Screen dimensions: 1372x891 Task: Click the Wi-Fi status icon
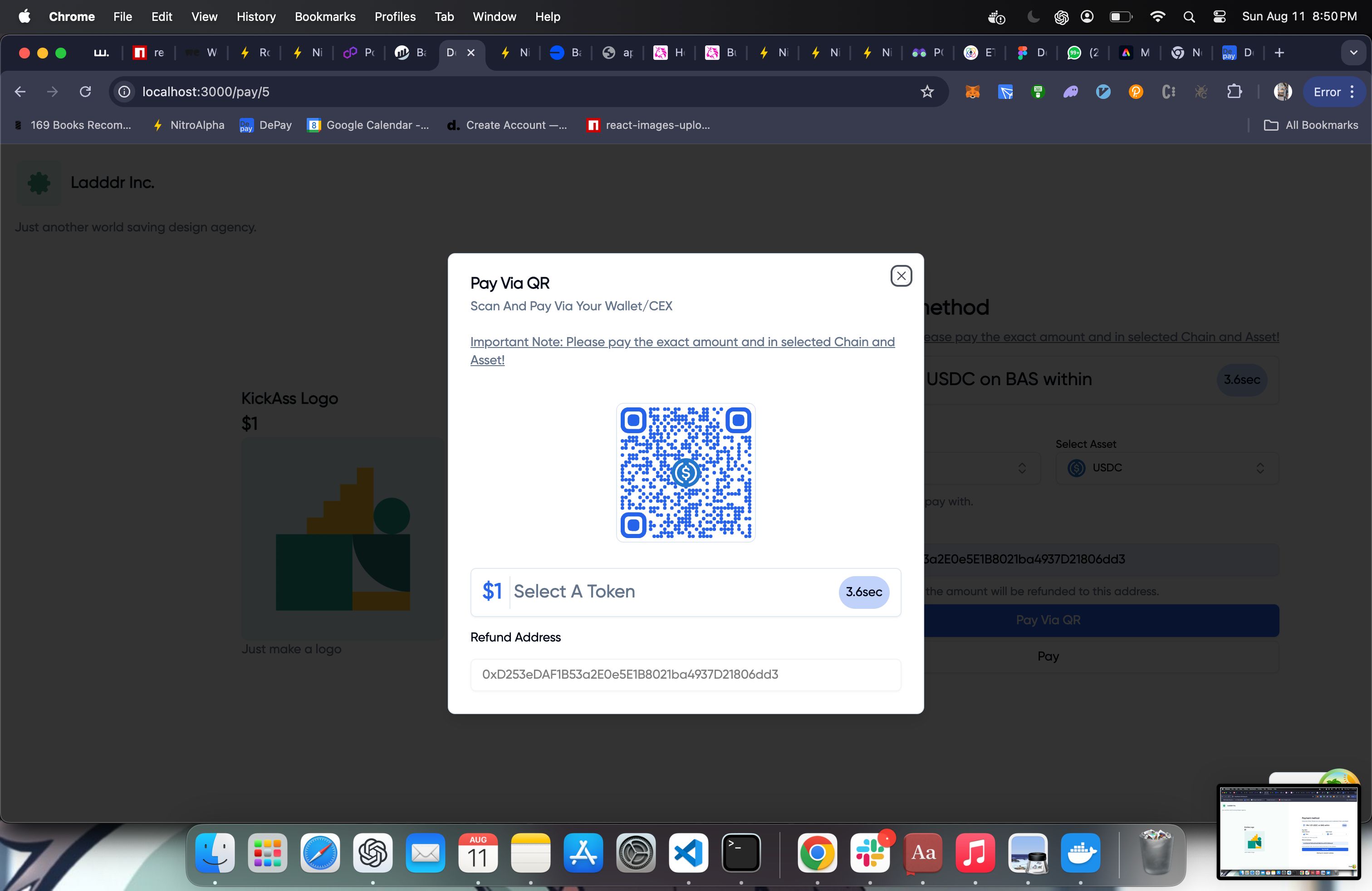[1157, 17]
